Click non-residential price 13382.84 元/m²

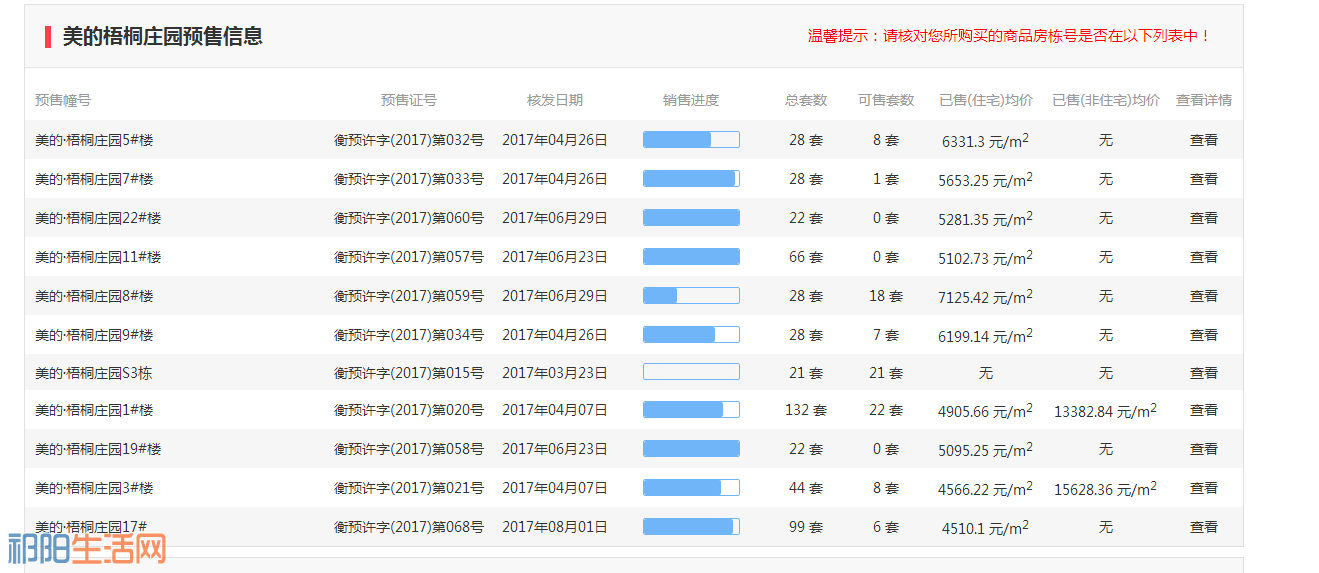(x=1106, y=411)
